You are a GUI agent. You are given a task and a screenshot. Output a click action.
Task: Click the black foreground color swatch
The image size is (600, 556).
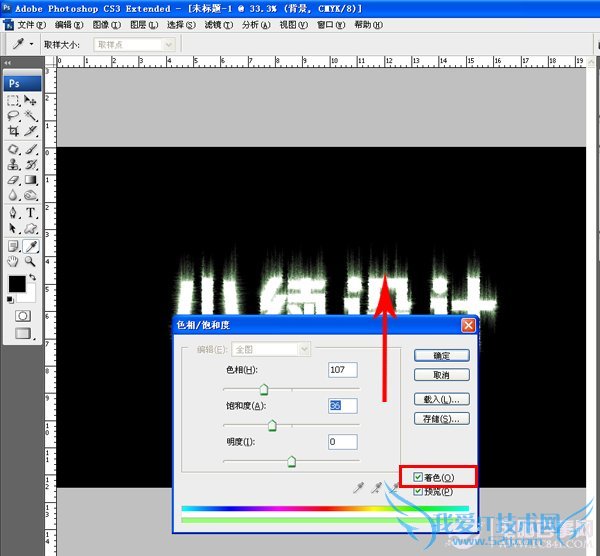[16, 284]
